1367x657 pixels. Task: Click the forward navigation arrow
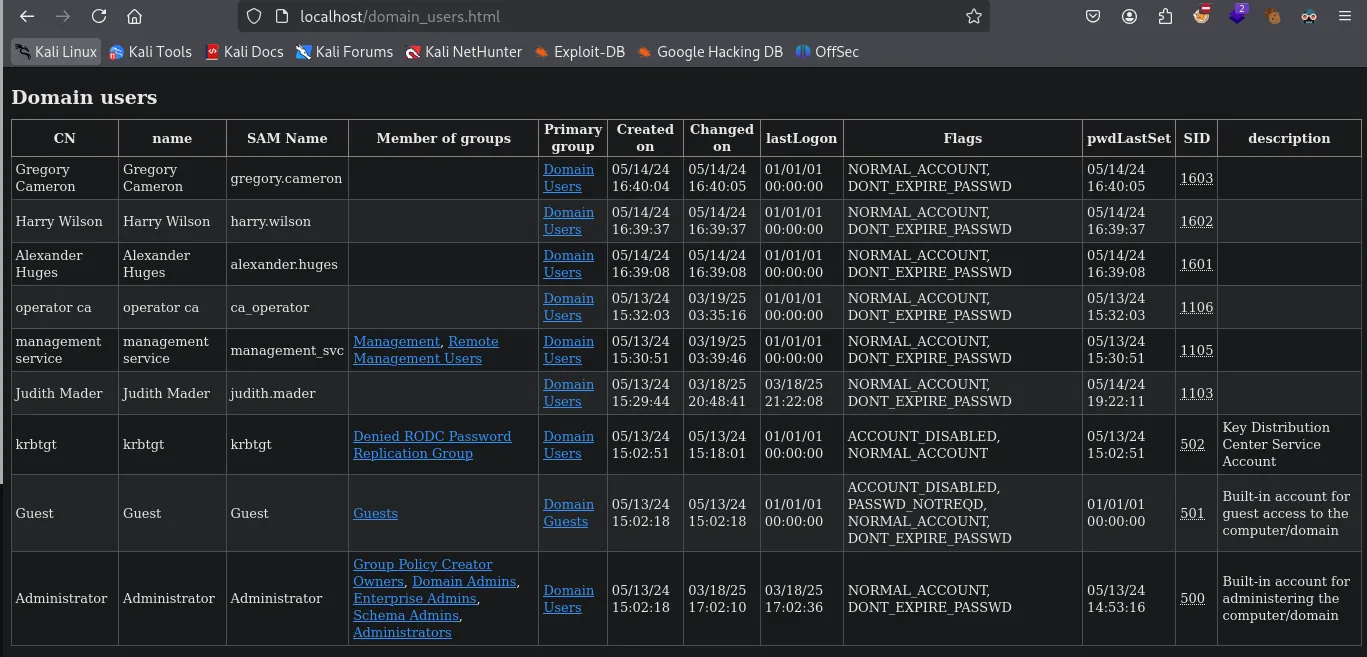point(63,16)
